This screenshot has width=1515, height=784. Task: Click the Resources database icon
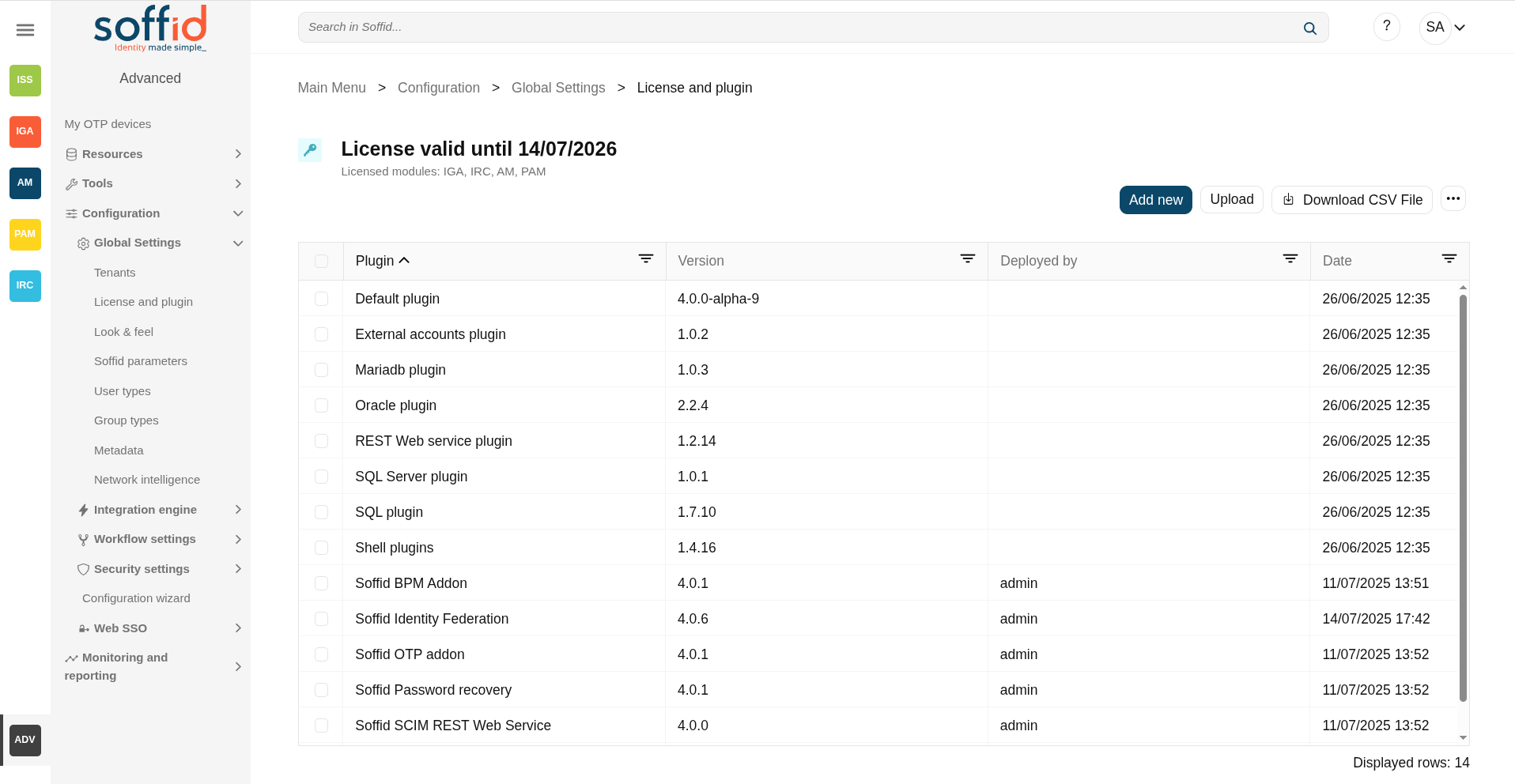72,154
